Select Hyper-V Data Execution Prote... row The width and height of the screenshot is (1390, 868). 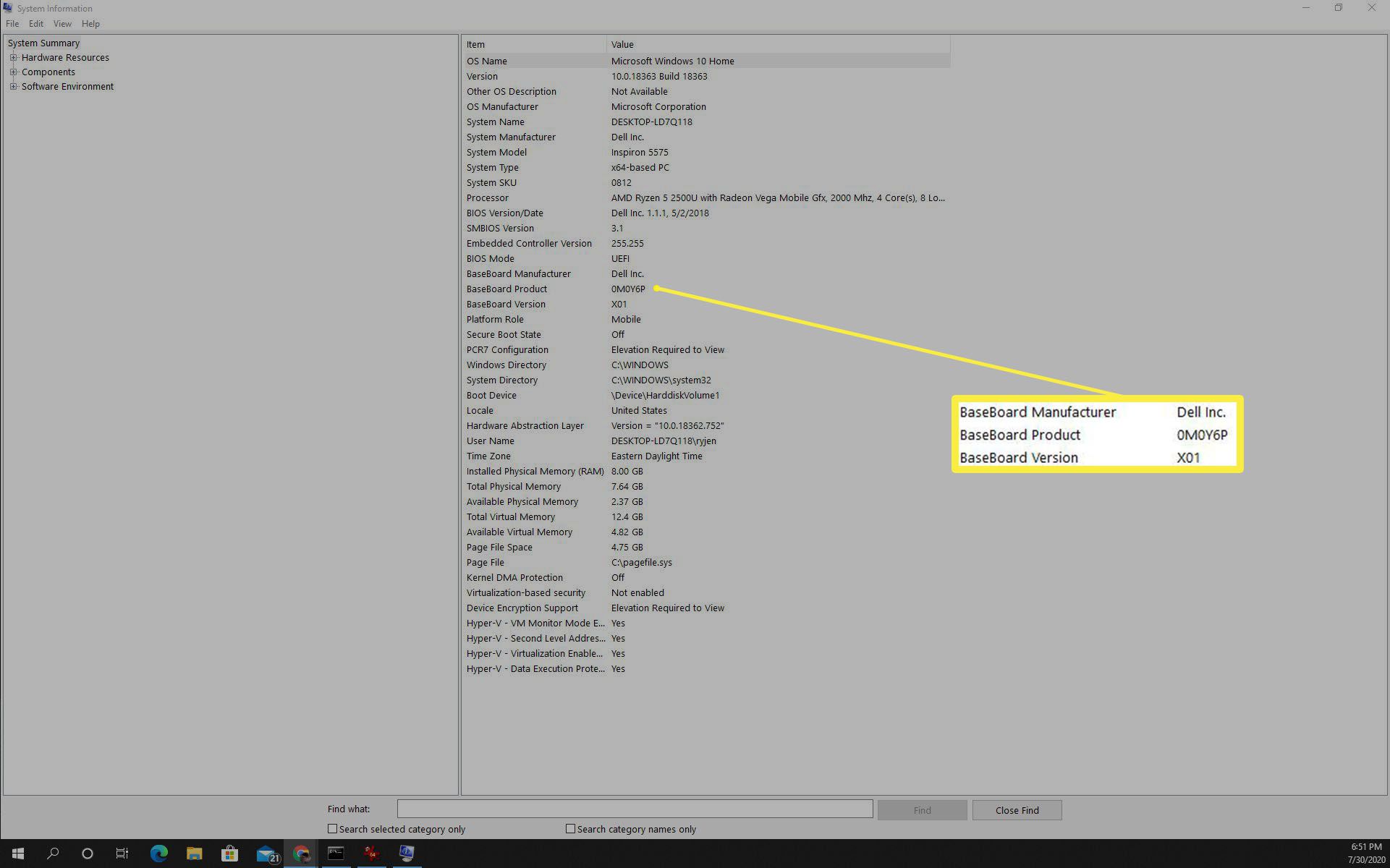click(x=706, y=668)
